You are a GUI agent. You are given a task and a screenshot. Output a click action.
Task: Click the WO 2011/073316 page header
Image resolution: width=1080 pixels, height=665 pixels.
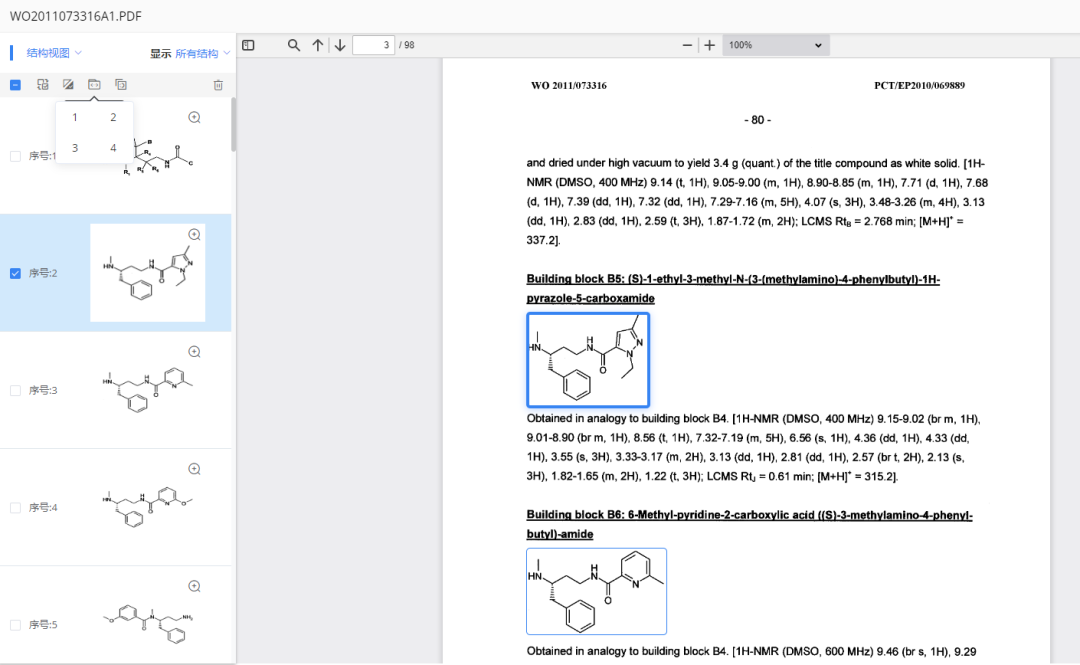[x=569, y=85]
